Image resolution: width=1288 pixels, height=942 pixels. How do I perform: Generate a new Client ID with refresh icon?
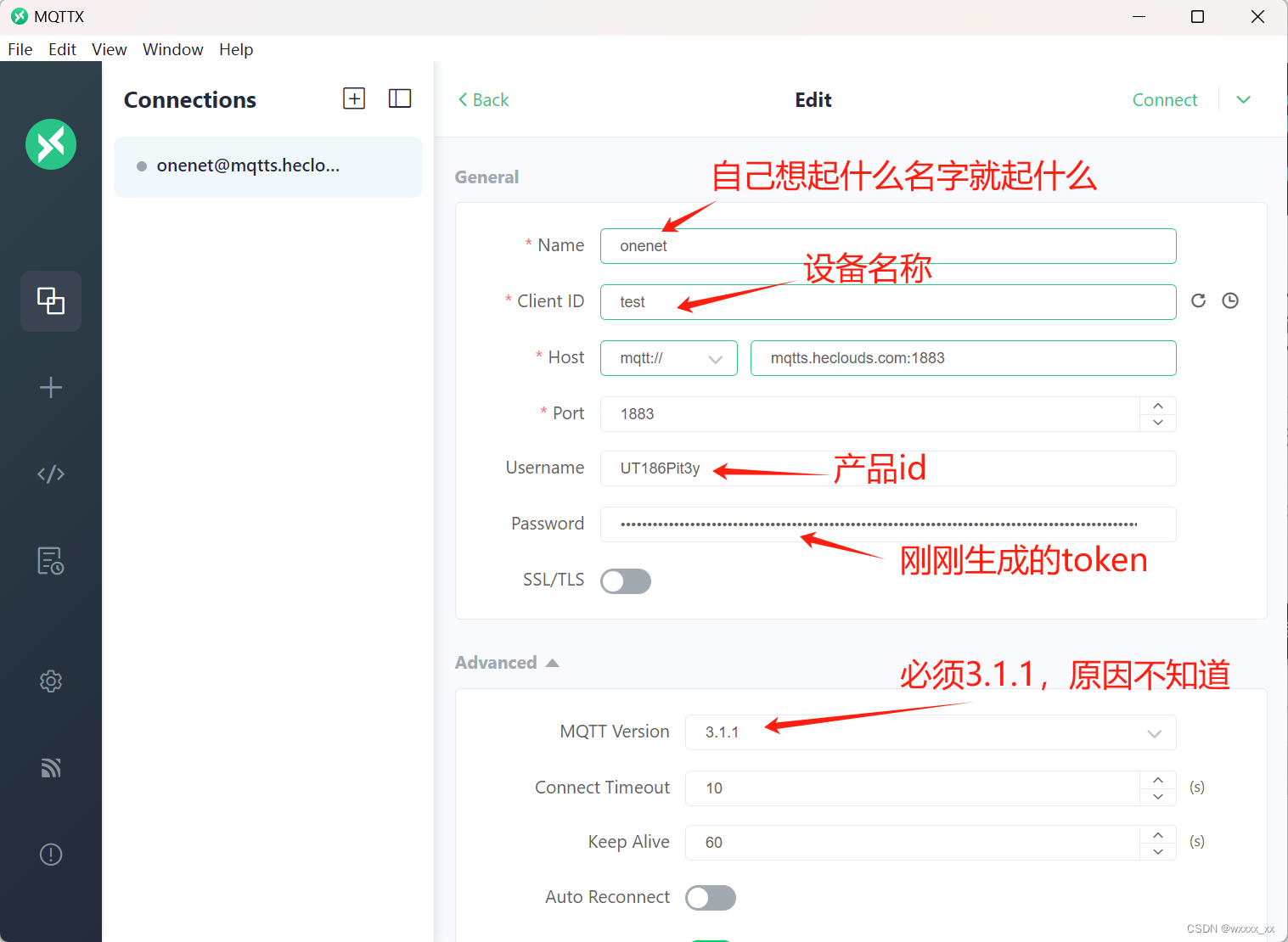point(1198,300)
